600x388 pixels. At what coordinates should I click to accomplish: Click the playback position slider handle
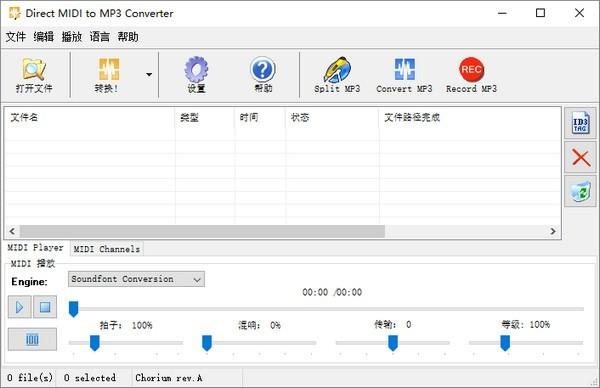pyautogui.click(x=73, y=309)
